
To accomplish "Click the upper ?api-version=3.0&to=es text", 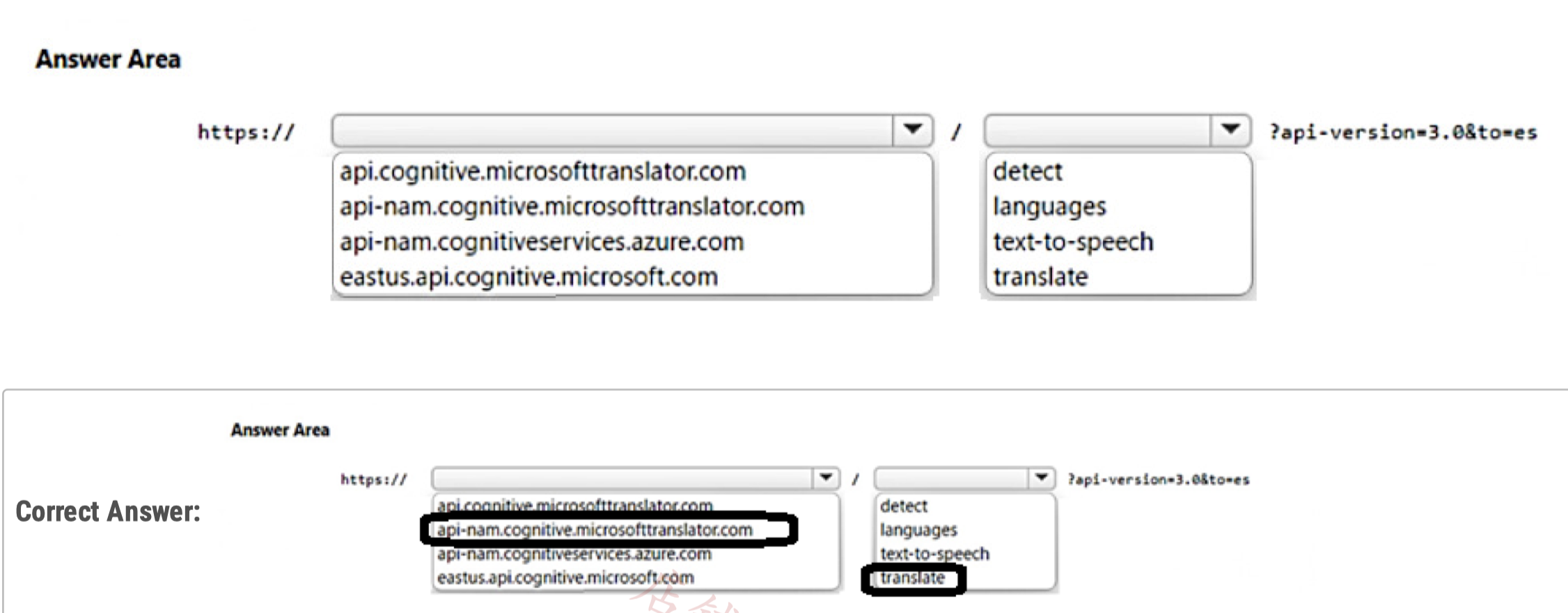I will coord(1404,132).
